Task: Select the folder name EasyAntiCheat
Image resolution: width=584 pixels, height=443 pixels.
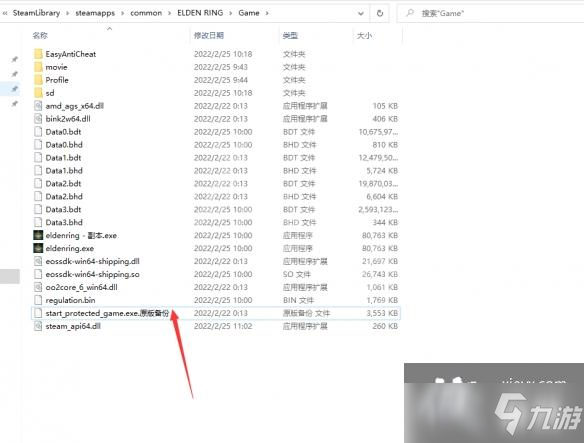Action: (71, 54)
